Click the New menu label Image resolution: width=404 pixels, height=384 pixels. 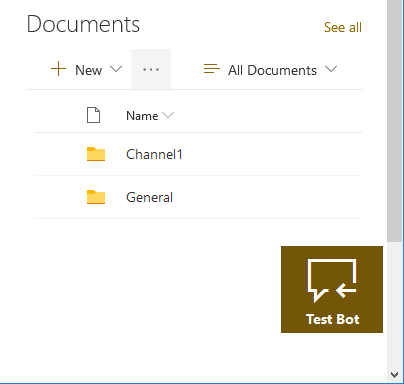coord(88,70)
